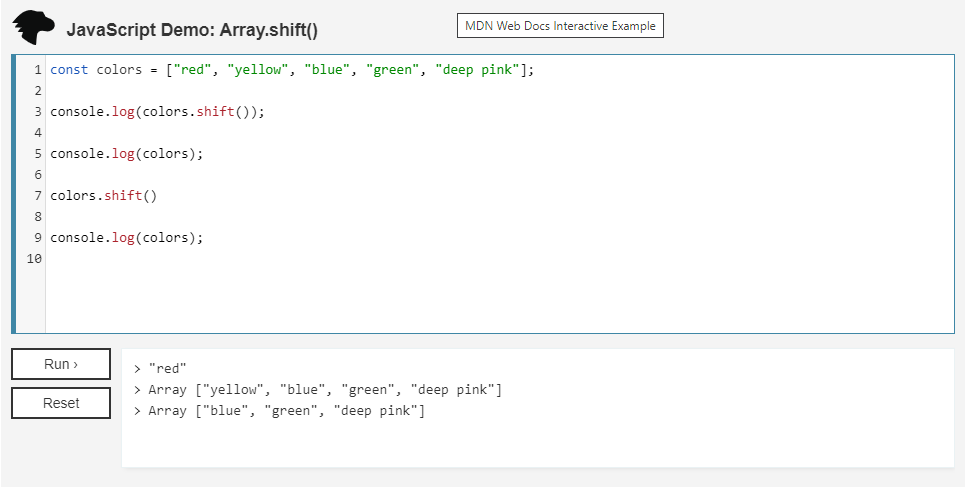Viewport: 965px width, 487px height.
Task: Click the JavaScript Demo: Array.shift() heading
Action: (192, 30)
